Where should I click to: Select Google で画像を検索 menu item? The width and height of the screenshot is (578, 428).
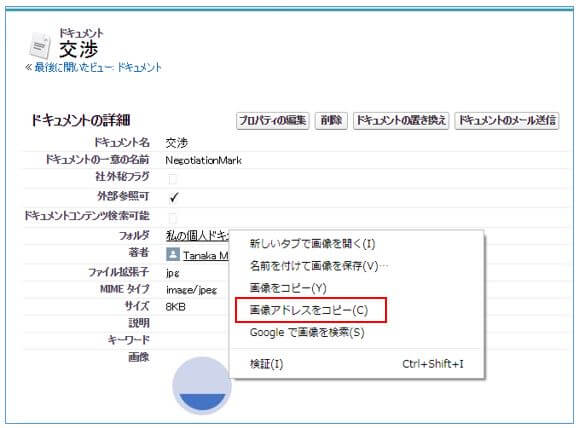[x=307, y=332]
